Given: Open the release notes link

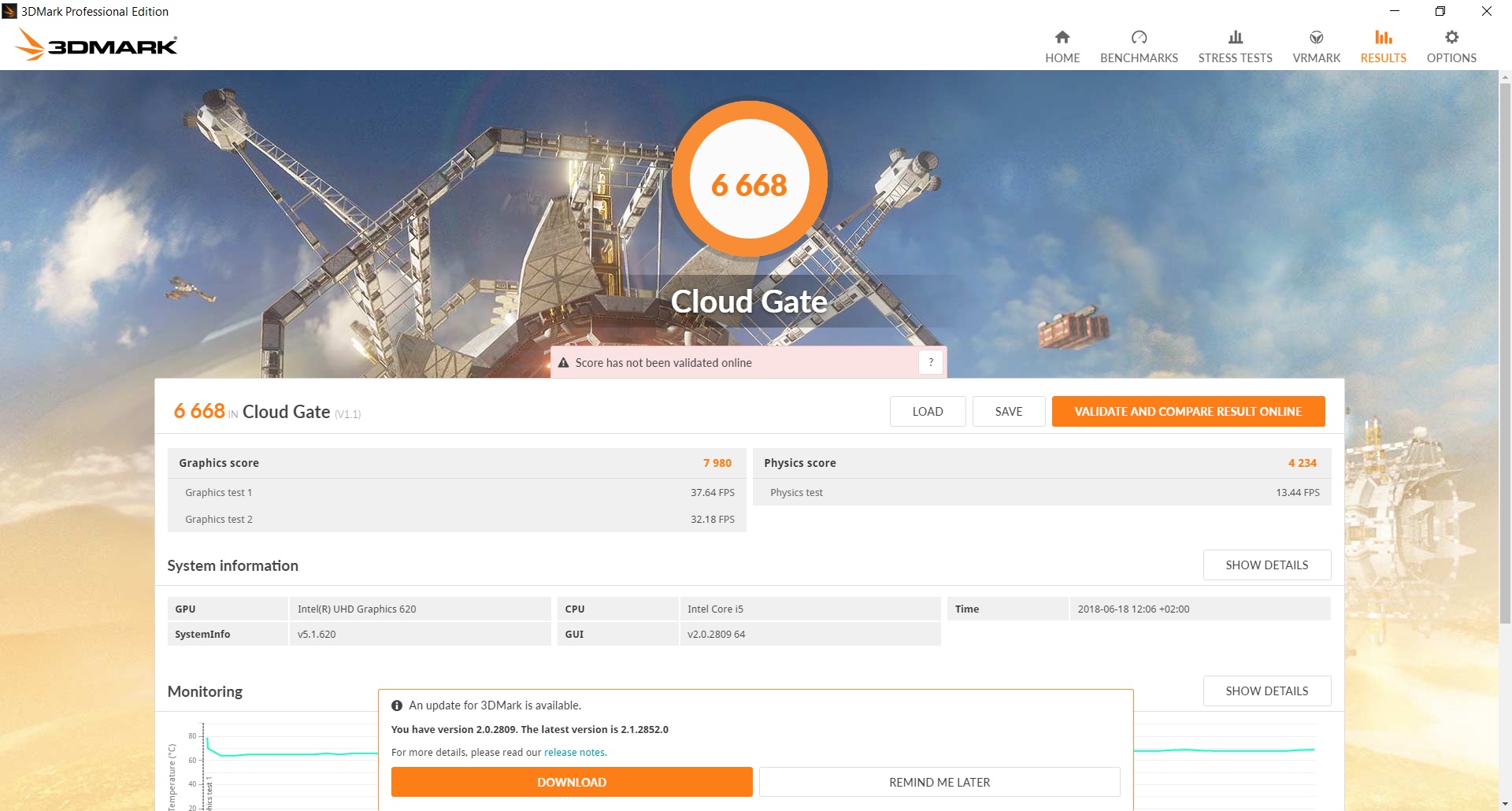Looking at the screenshot, I should (x=575, y=752).
